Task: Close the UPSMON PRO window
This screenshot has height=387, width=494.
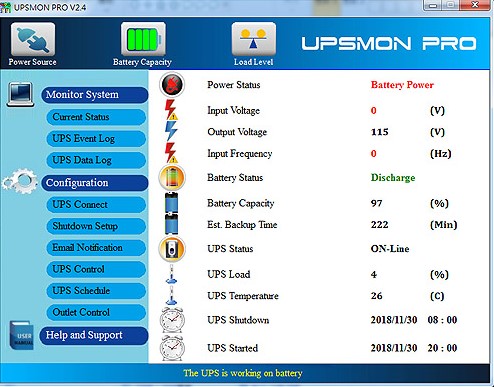Action: coord(475,5)
